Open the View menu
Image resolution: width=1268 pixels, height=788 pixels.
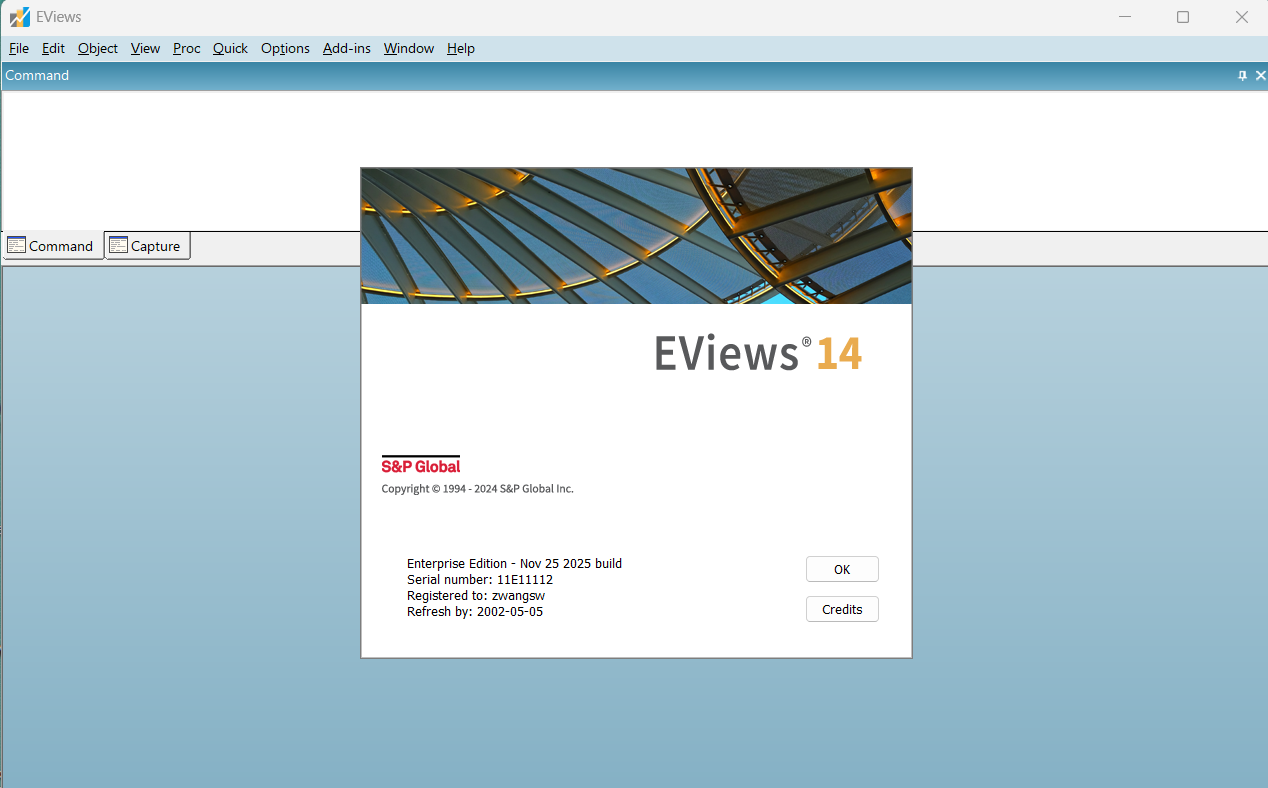coord(145,48)
